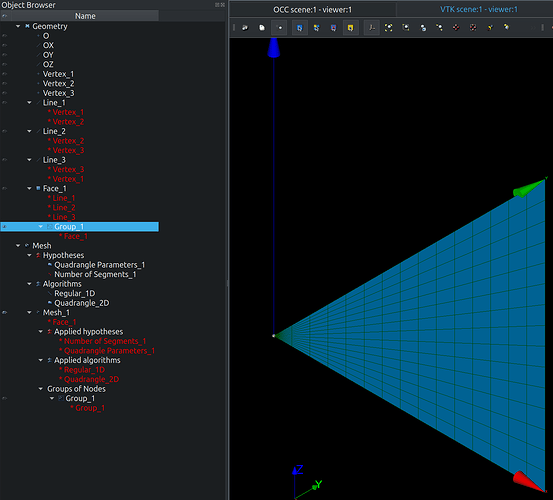
Task: Click the Dump view icon in viewer toolbar
Action: tap(245, 28)
